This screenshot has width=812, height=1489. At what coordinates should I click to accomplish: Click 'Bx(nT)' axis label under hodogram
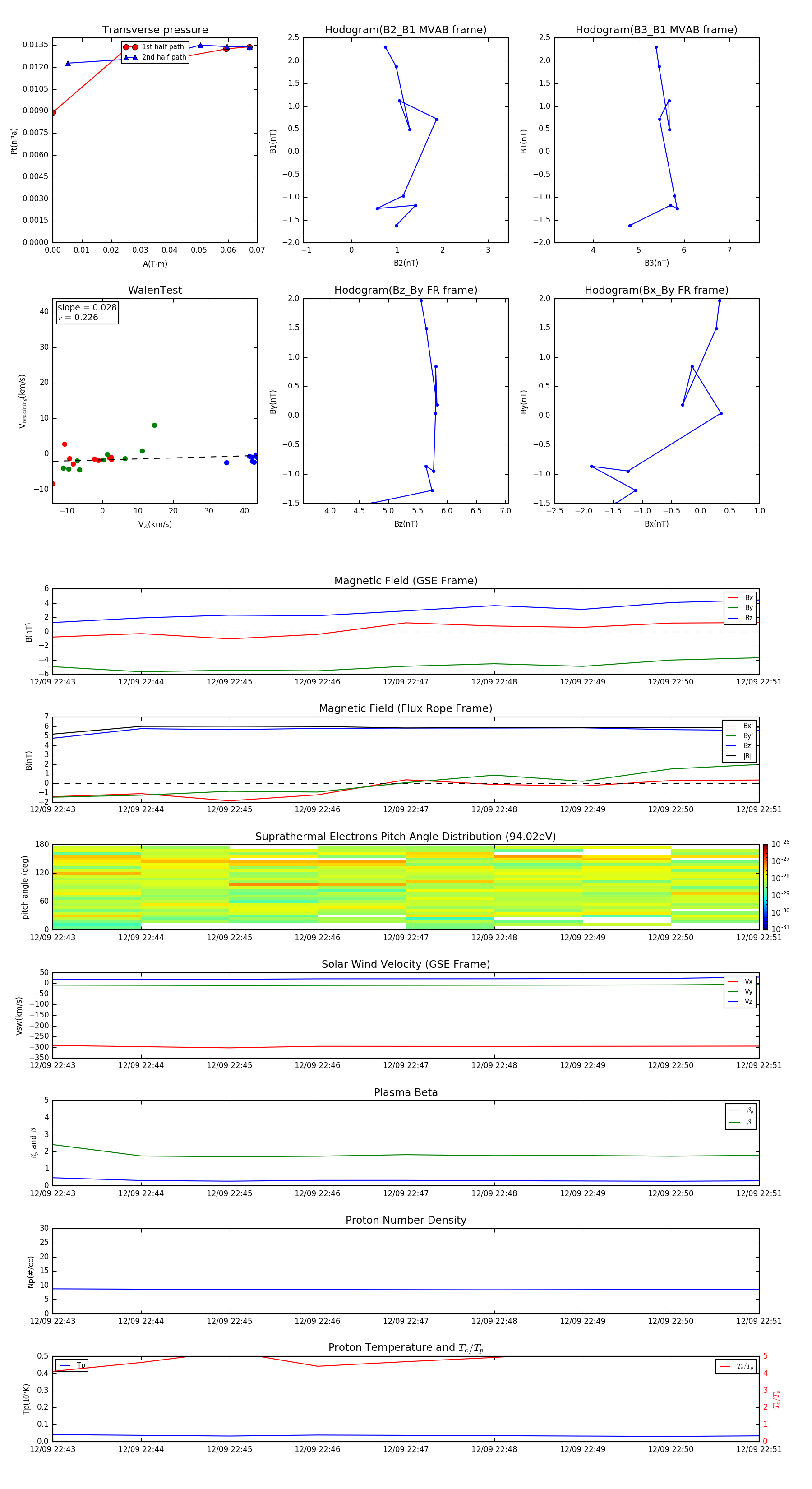[656, 524]
